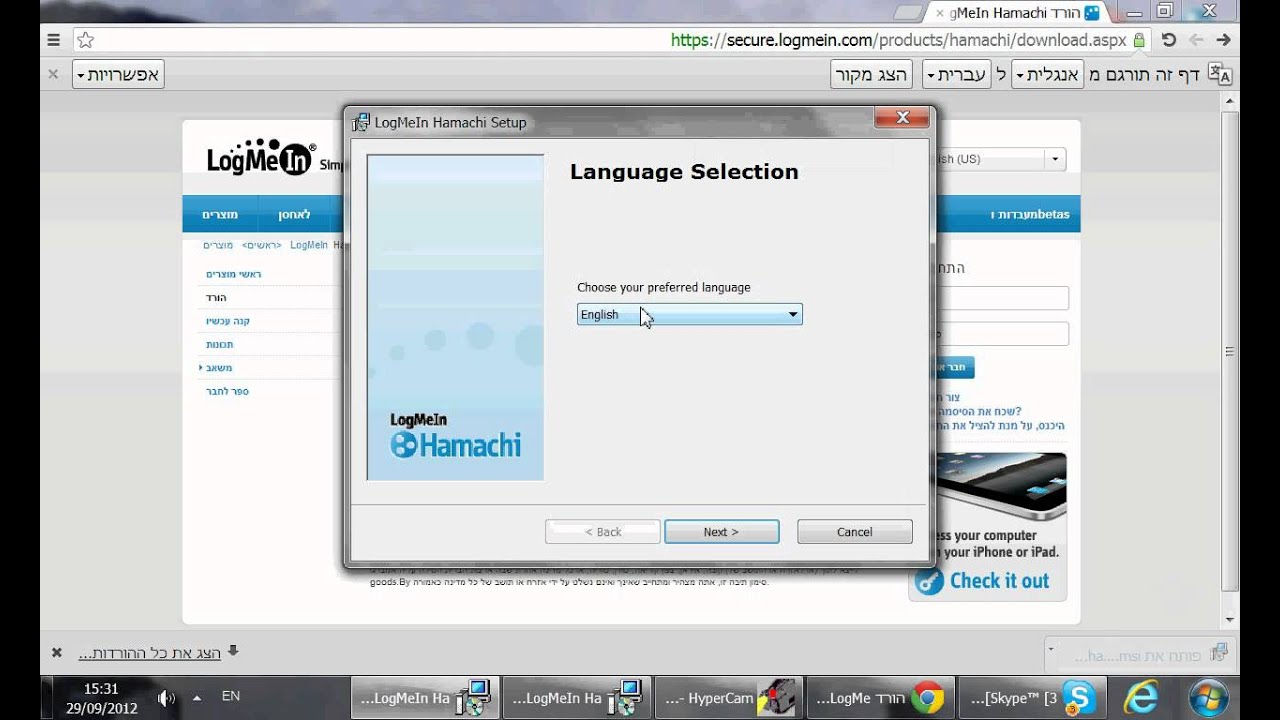Click the ראשי מוצרים sidebar link

point(234,274)
